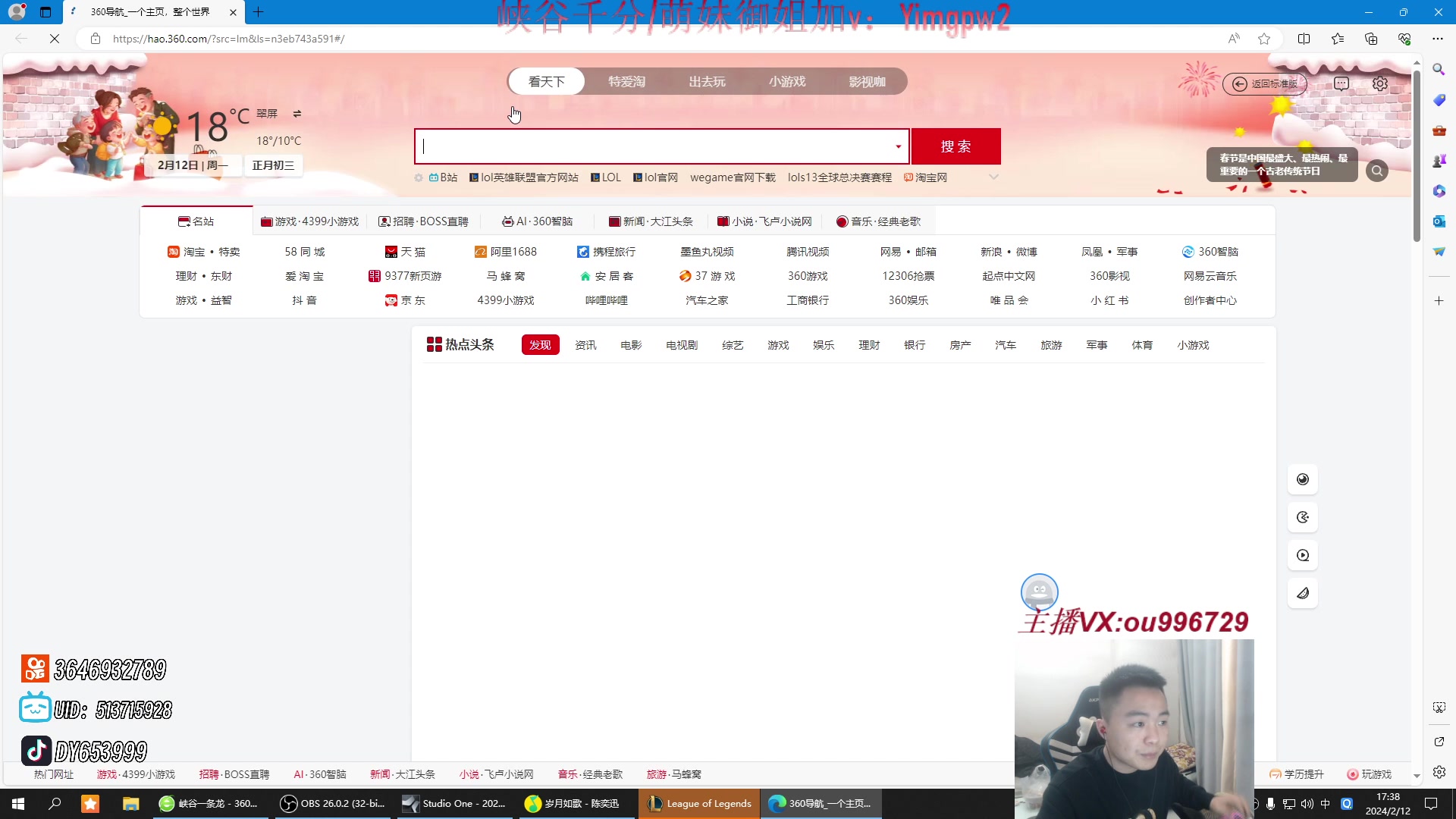The height and width of the screenshot is (819, 1456).
Task: Toggle the temperature unit swap arrows near 翠屏
Action: [297, 114]
